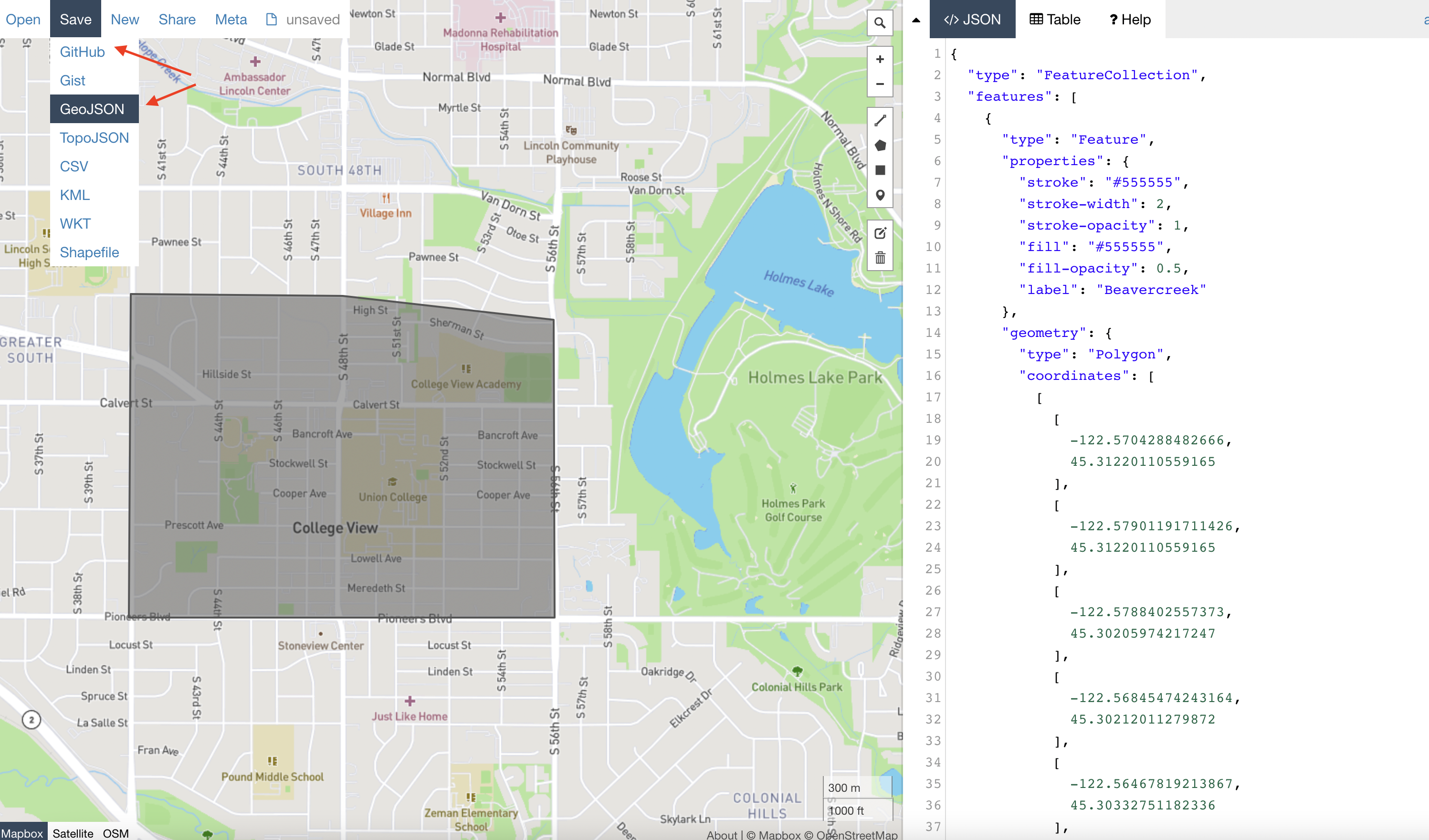This screenshot has height=840, width=1429.
Task: Click the Stoneview Center map label
Action: [320, 645]
